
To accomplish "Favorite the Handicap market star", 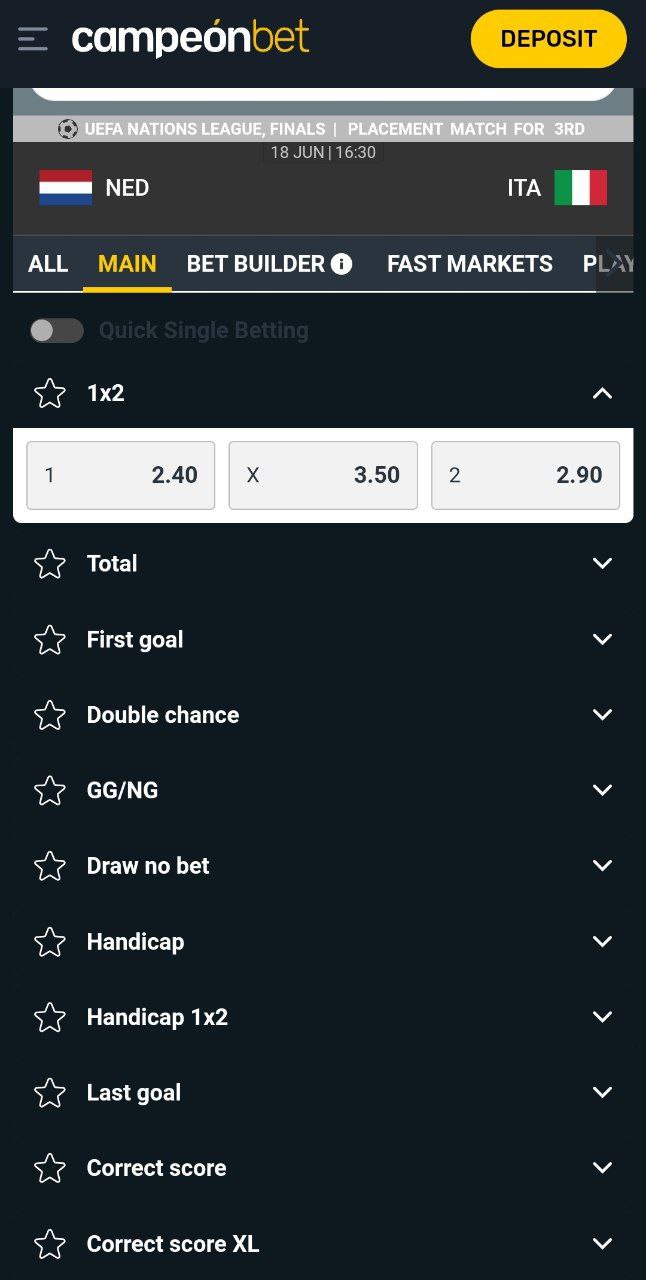I will pos(50,942).
